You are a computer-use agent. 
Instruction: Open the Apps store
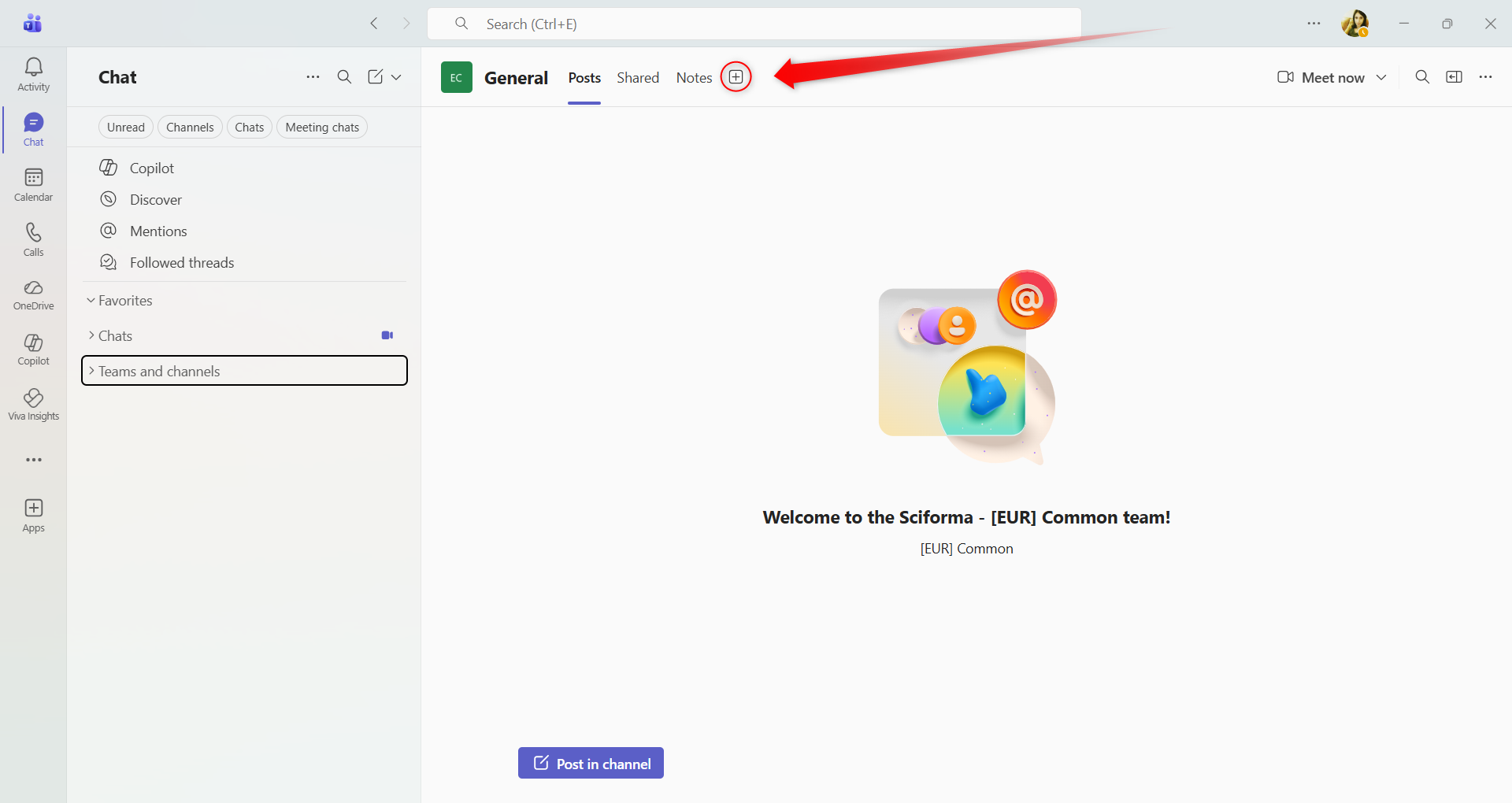click(x=33, y=516)
